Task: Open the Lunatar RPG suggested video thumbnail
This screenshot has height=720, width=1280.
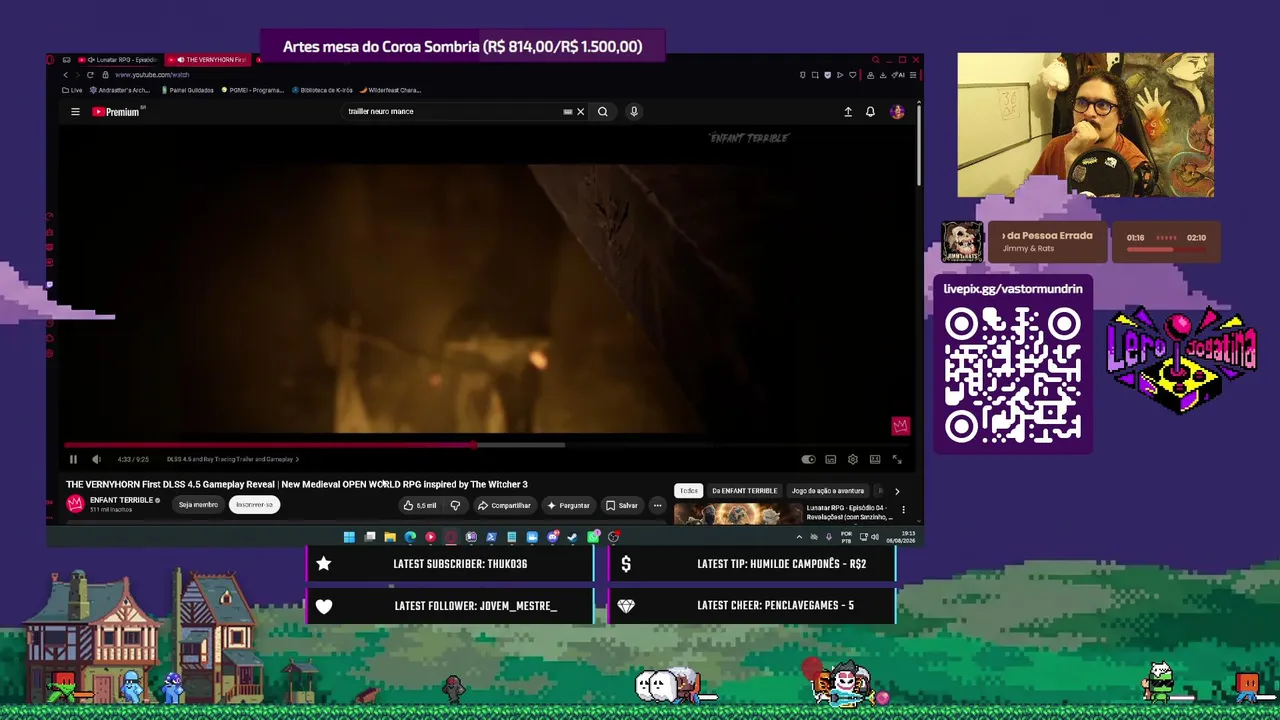Action: (738, 514)
